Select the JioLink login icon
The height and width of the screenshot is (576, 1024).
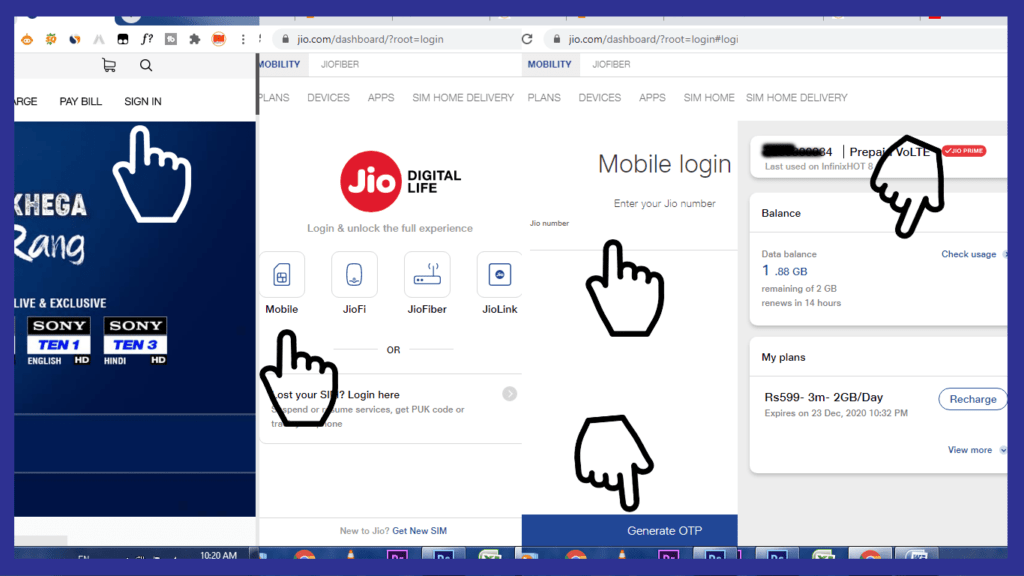coord(499,274)
